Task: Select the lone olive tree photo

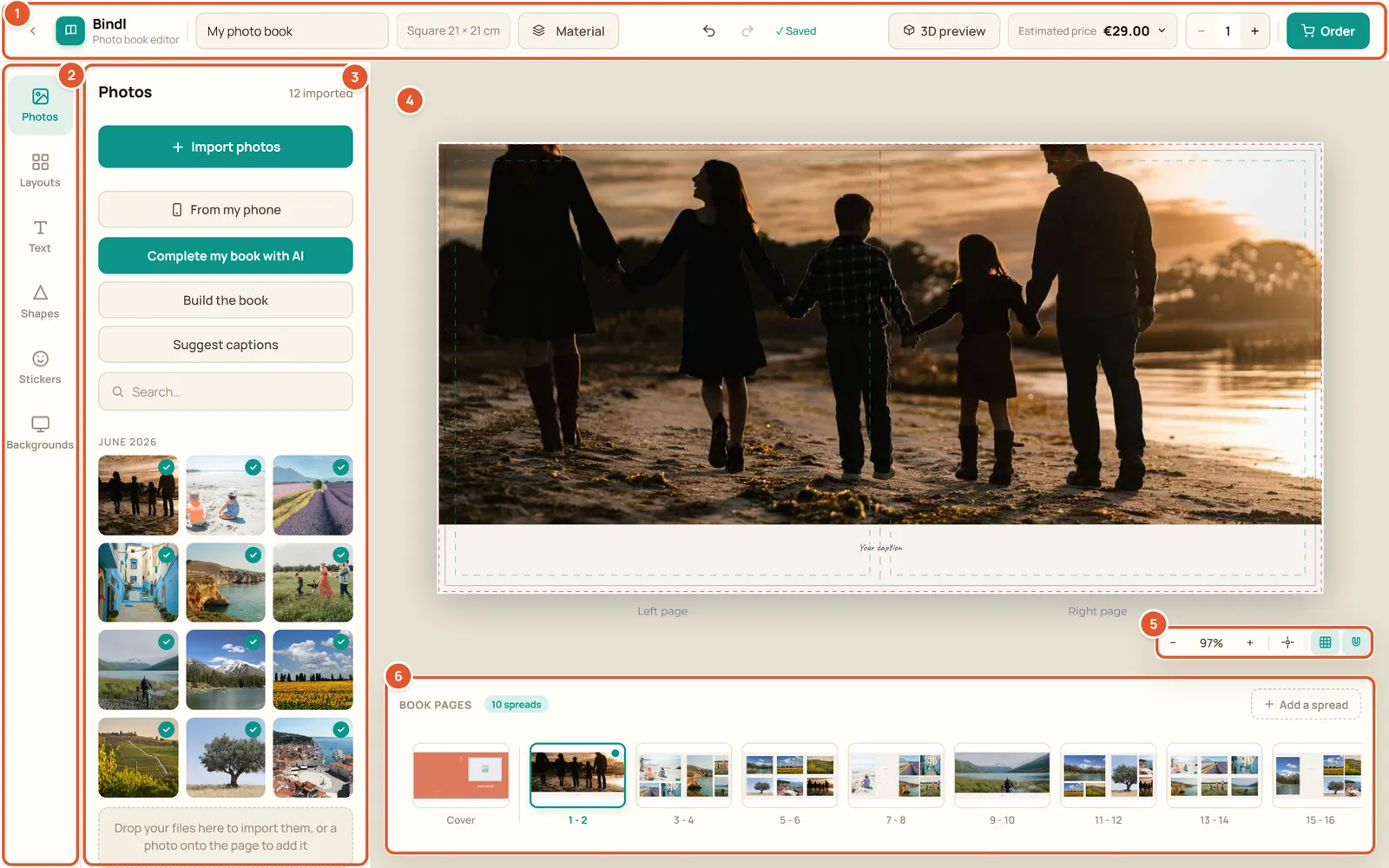Action: pyautogui.click(x=226, y=757)
